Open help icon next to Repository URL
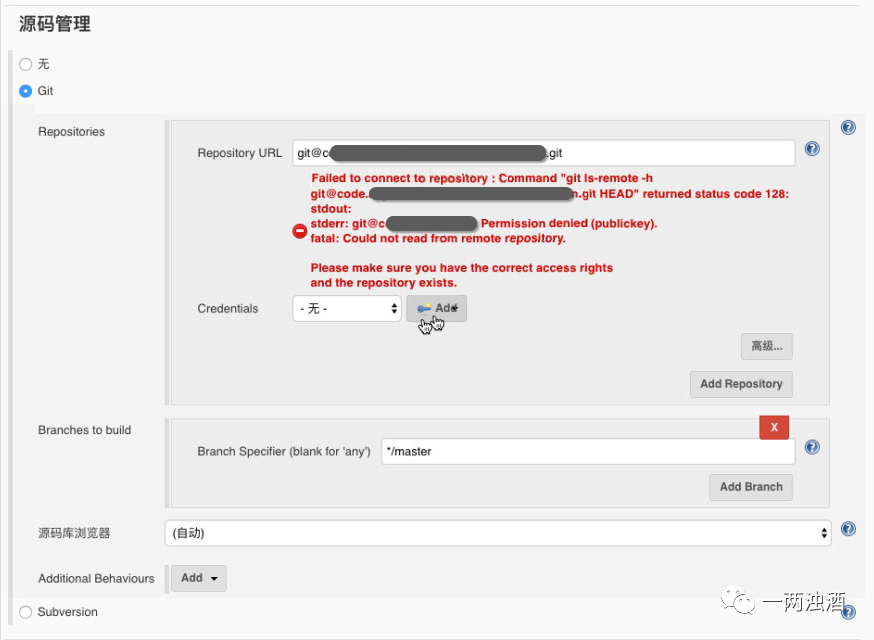The image size is (874, 640). (x=812, y=149)
